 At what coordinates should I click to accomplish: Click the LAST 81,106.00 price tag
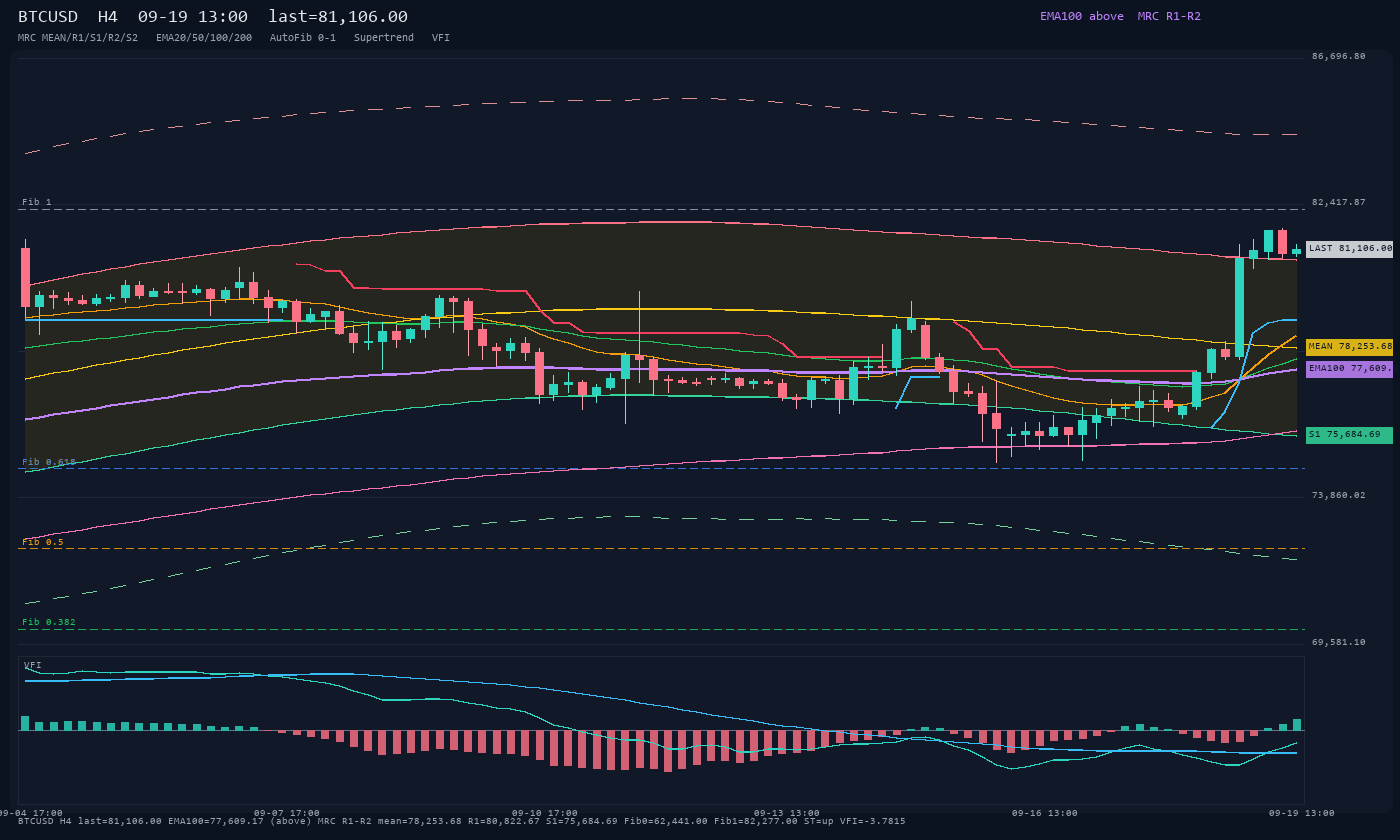(x=1349, y=248)
